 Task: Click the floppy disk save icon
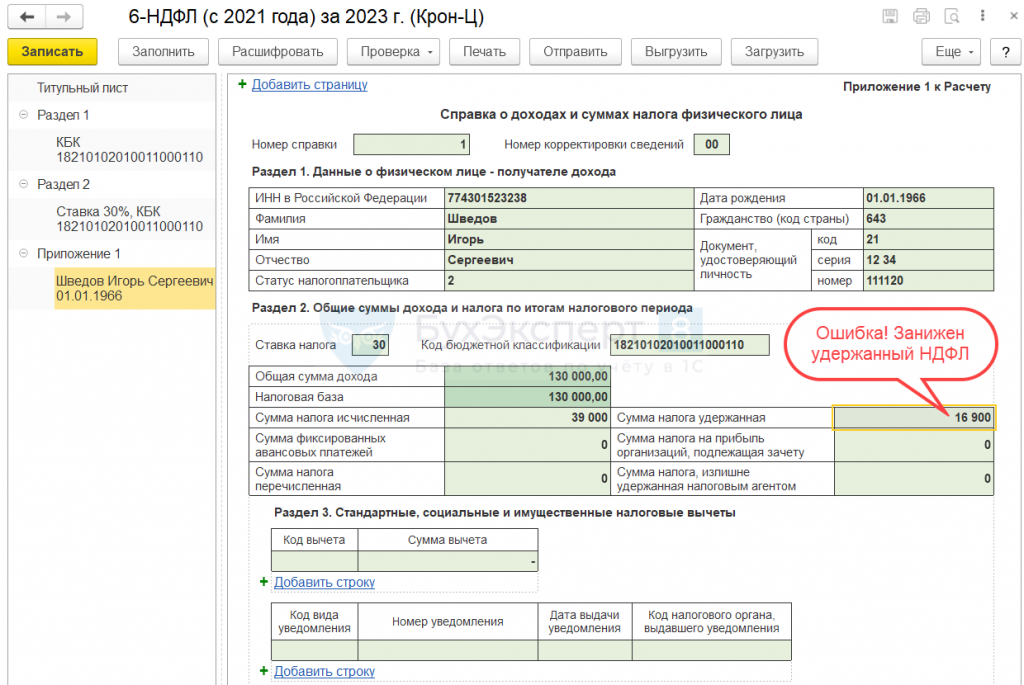tap(890, 16)
